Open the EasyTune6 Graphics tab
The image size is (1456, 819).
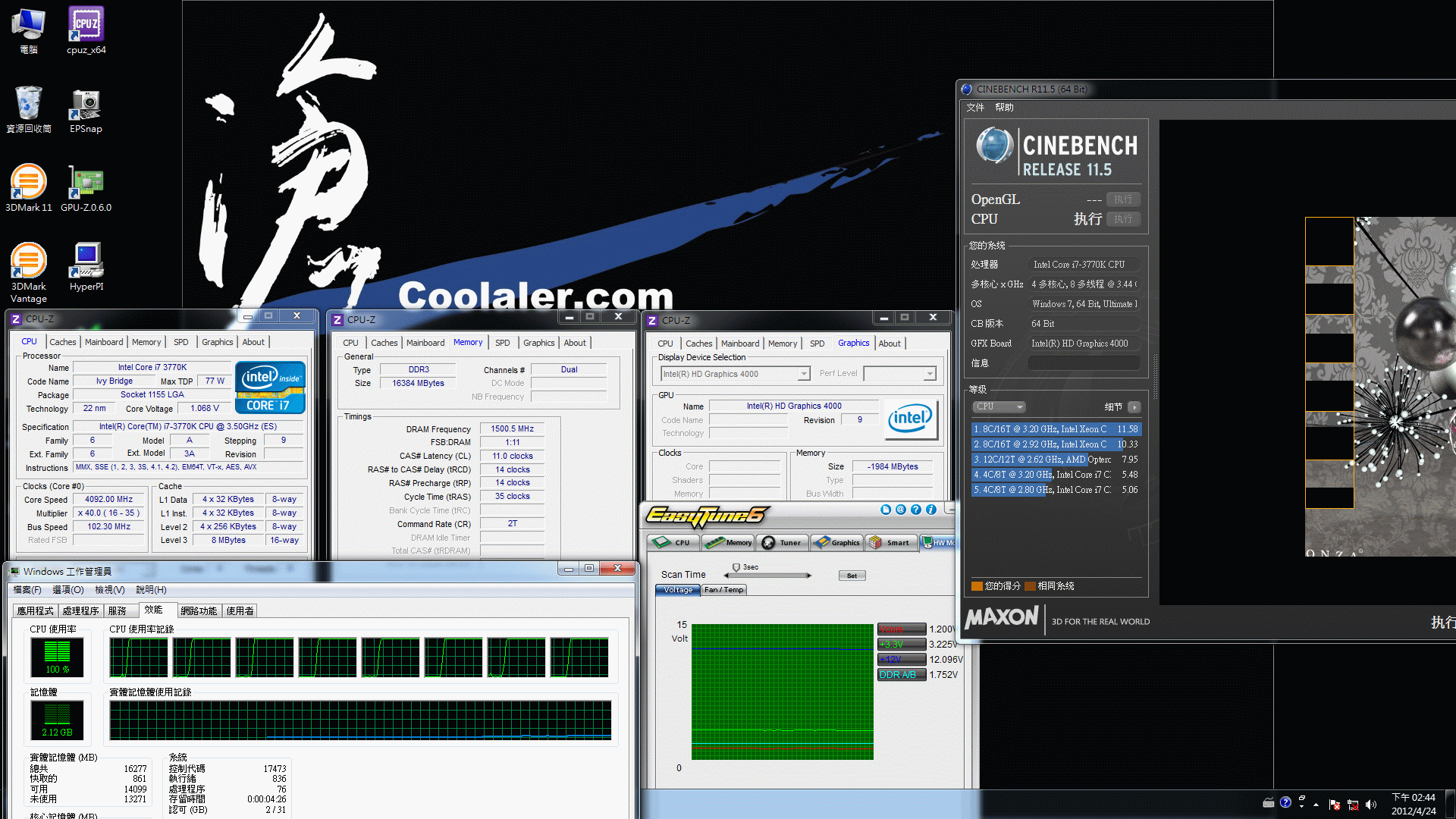836,542
